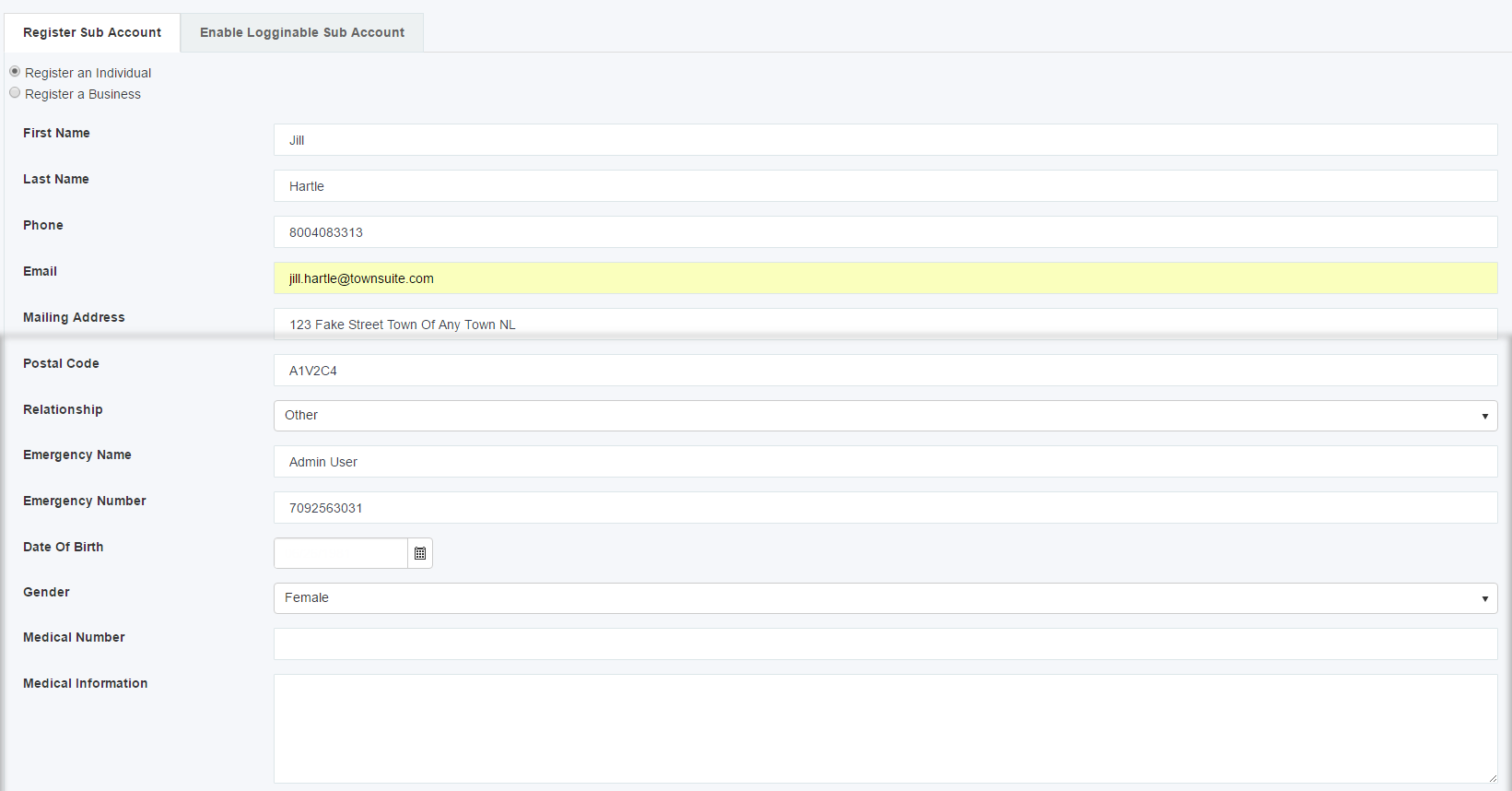This screenshot has height=791, width=1512.
Task: Click the Mailing Address input field
Action: [x=885, y=325]
